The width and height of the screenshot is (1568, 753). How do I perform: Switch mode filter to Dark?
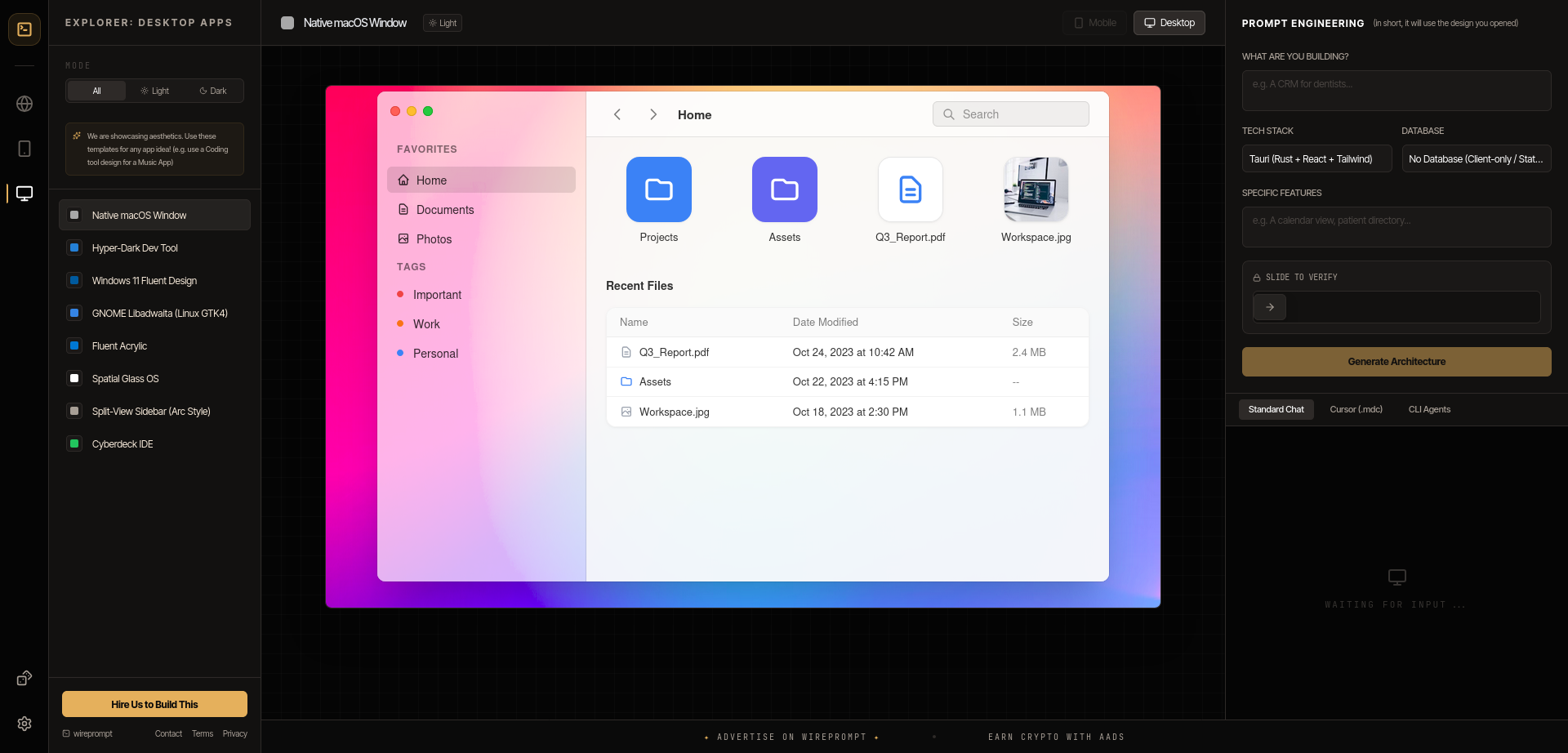point(213,91)
